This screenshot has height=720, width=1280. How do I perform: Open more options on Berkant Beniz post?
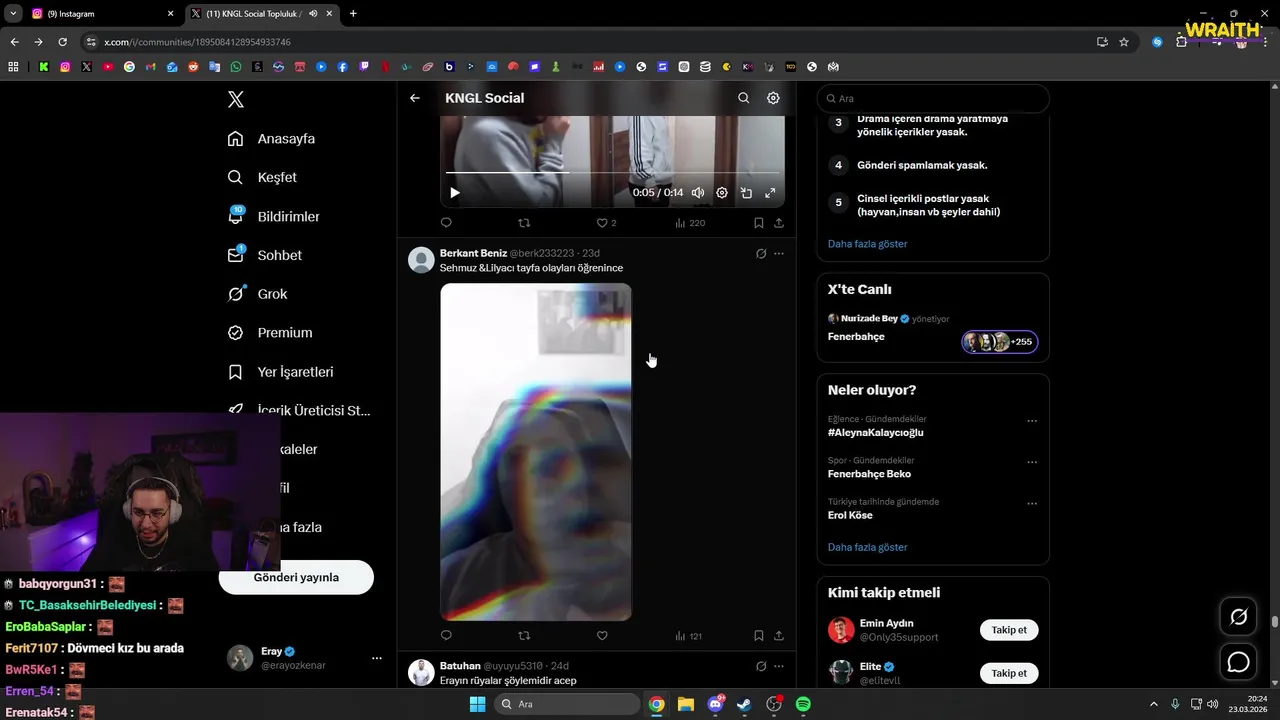coord(779,254)
